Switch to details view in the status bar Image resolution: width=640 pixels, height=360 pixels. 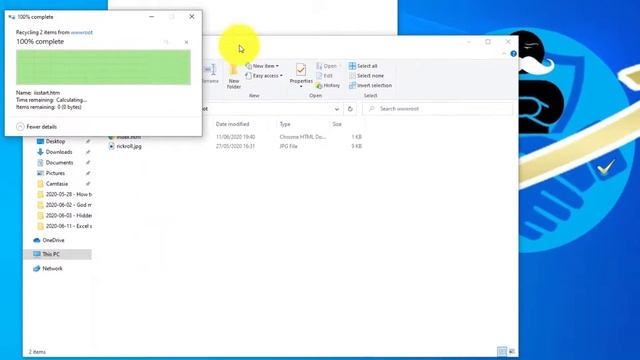coord(502,351)
